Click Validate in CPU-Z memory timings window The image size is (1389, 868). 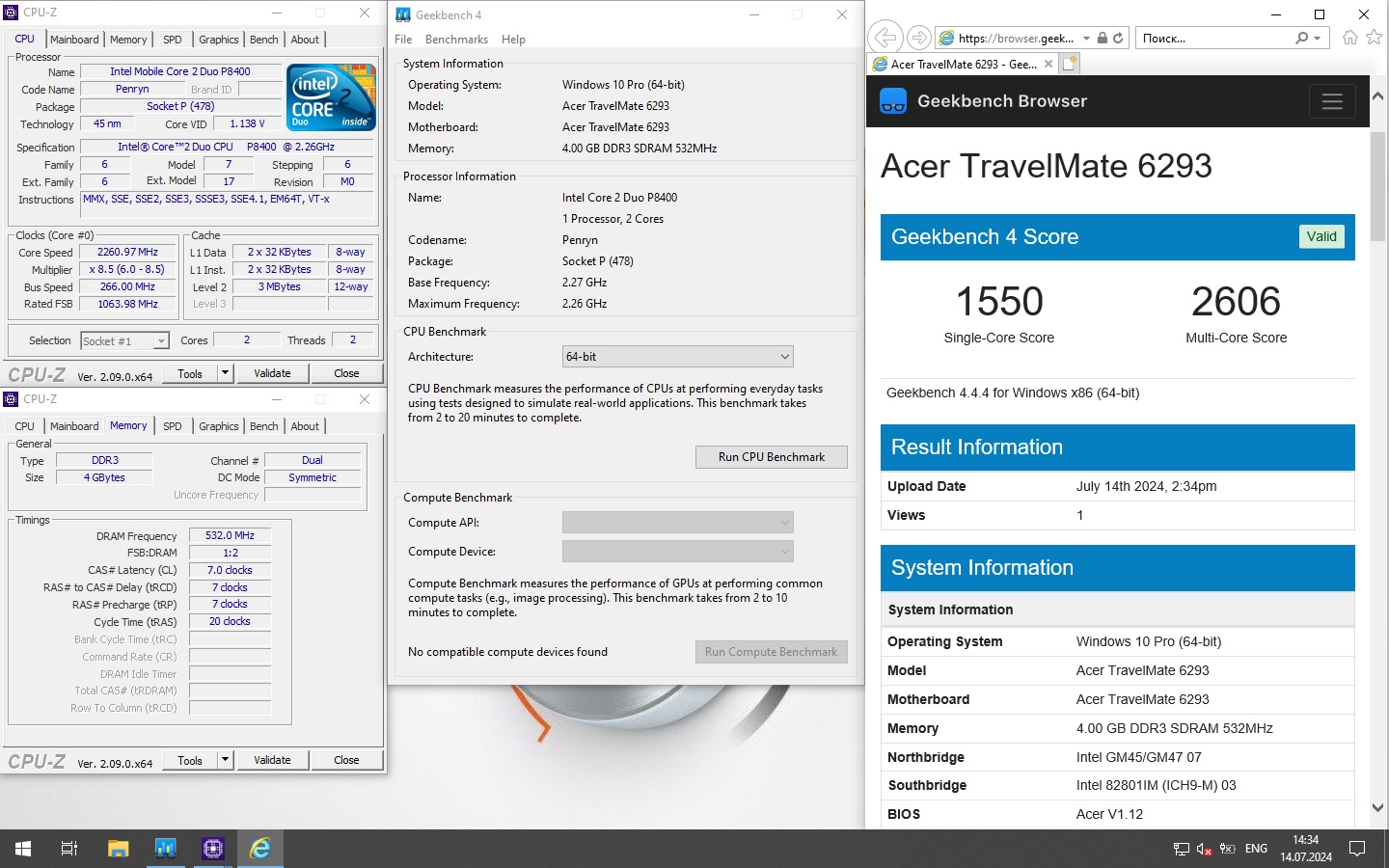click(272, 760)
